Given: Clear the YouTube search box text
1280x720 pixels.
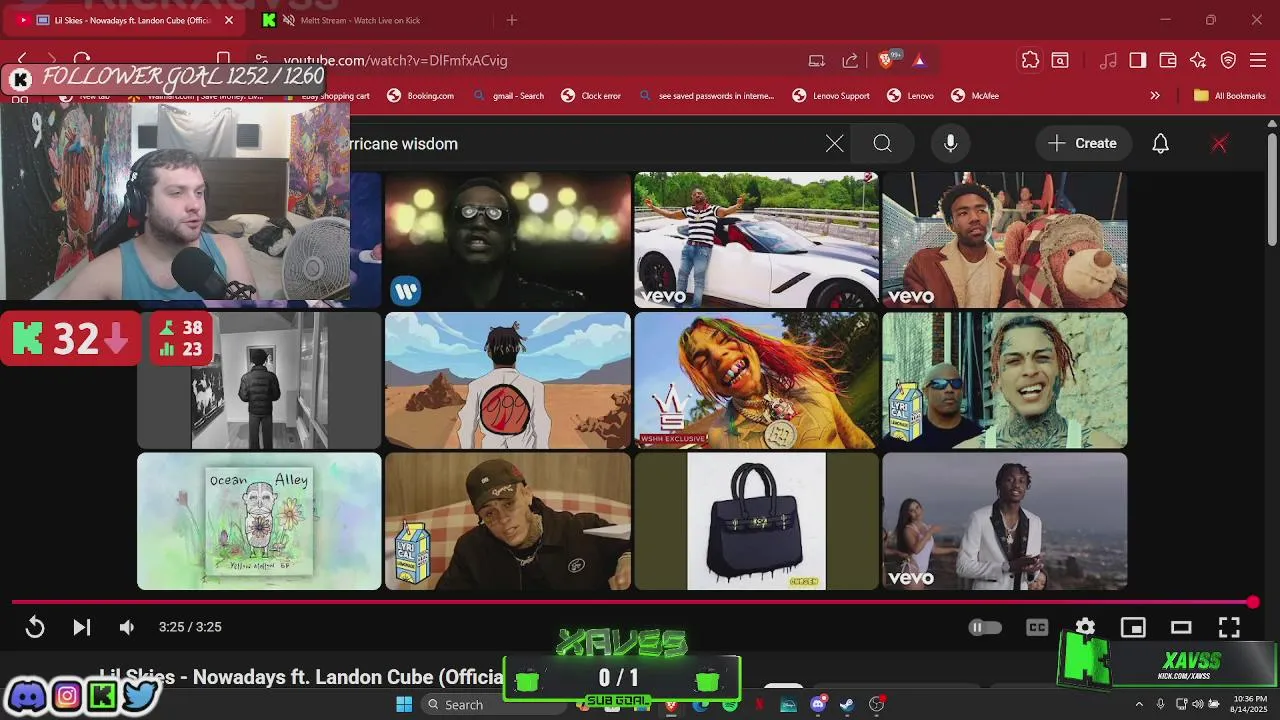Looking at the screenshot, I should (x=834, y=144).
